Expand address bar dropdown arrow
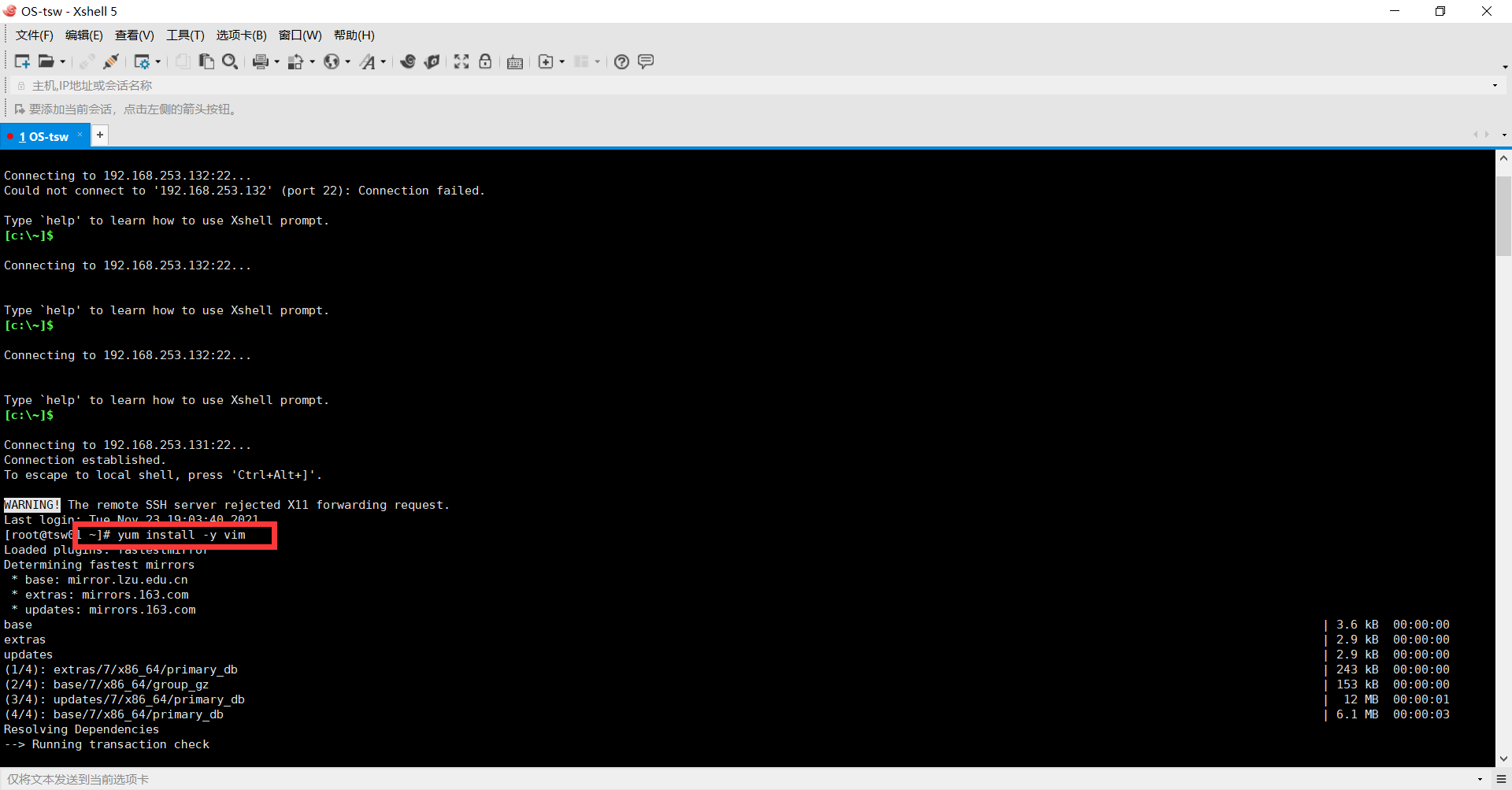Viewport: 1512px width, 790px height. (1495, 85)
